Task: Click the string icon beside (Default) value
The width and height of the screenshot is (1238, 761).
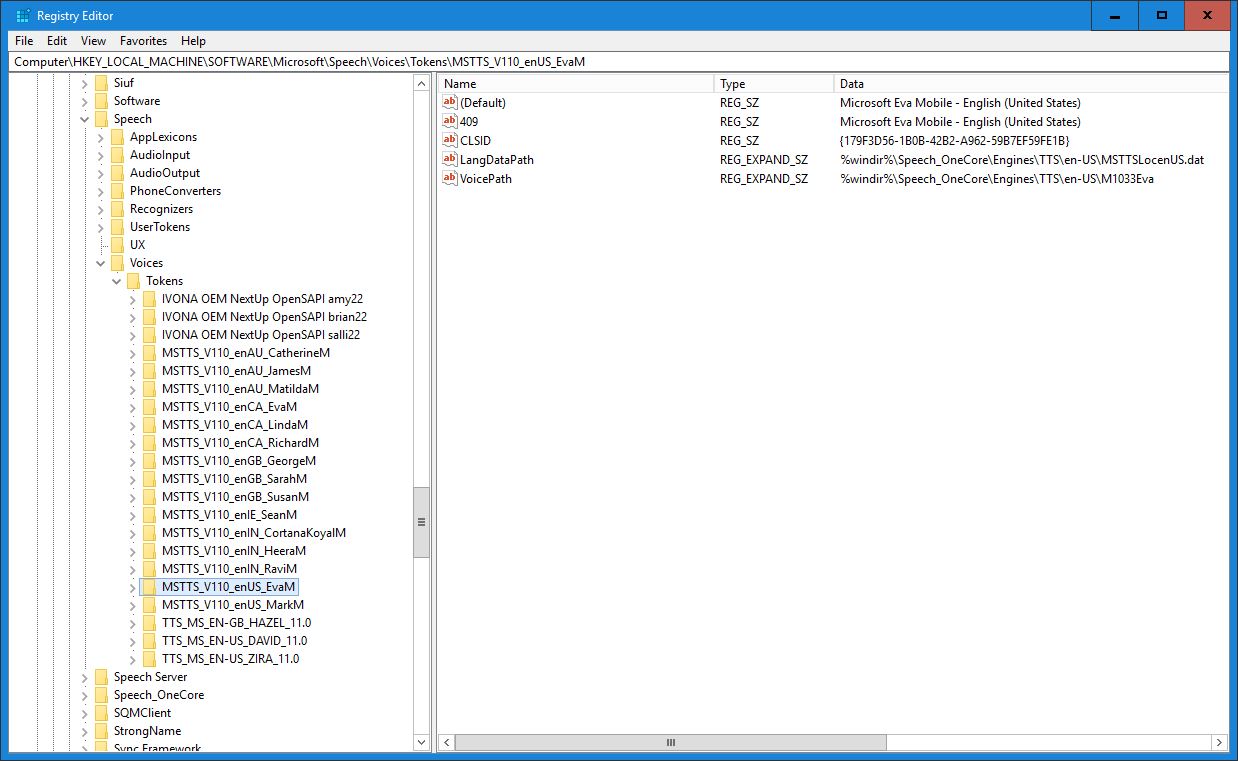Action: coord(450,102)
